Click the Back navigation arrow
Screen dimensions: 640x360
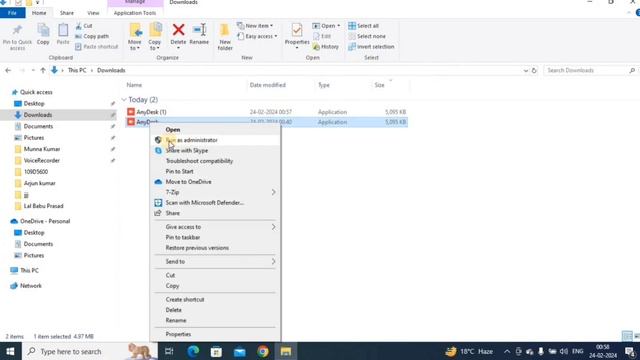click(x=8, y=71)
